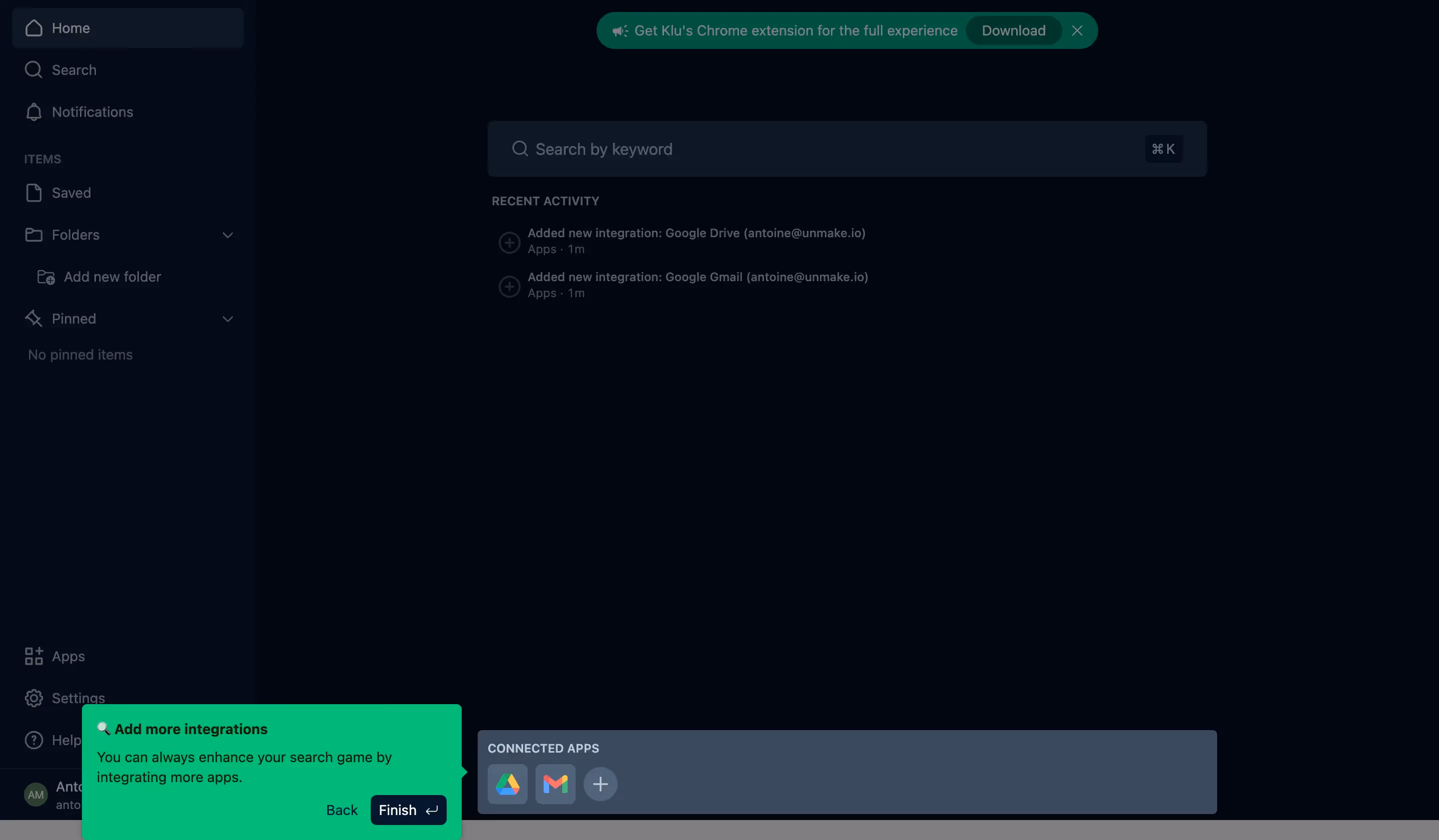
Task: Click the Gmail connected app icon
Action: point(555,784)
